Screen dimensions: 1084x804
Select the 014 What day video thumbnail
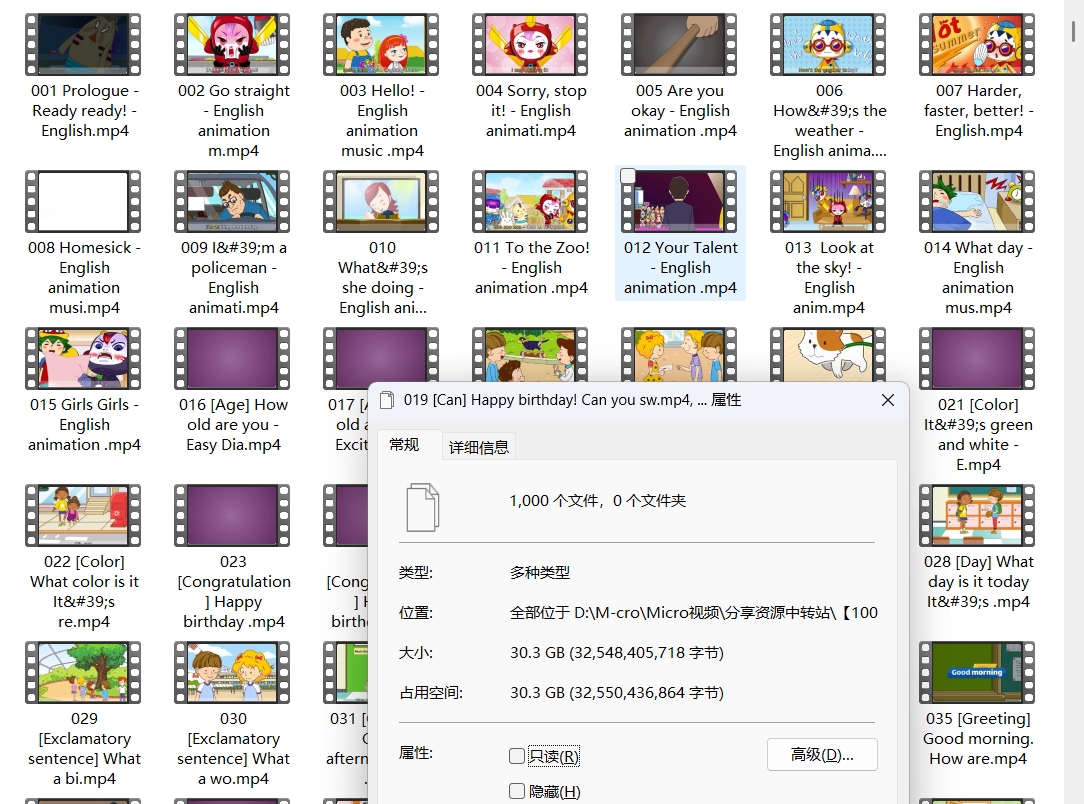point(977,201)
